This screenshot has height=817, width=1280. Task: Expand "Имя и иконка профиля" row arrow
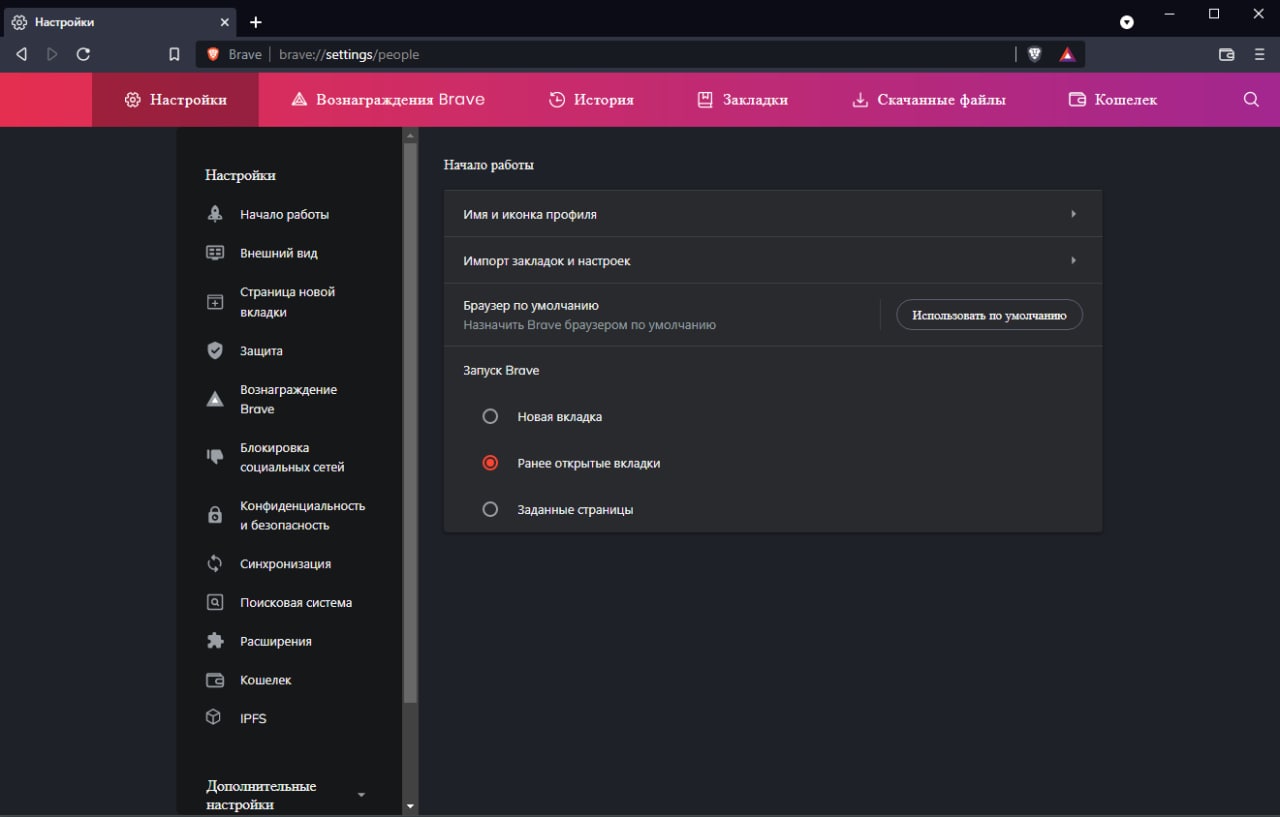point(1073,214)
